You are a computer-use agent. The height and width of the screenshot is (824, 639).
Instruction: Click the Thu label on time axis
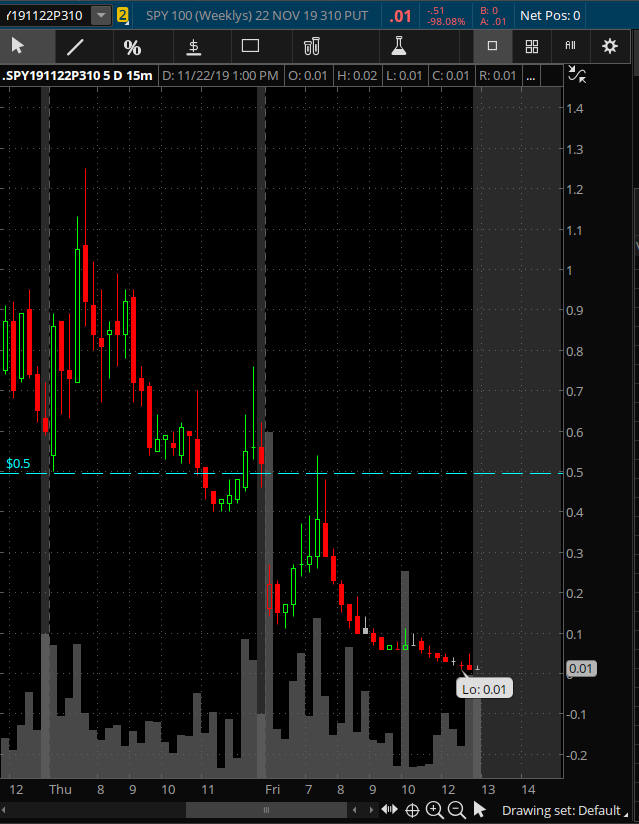pos(60,789)
